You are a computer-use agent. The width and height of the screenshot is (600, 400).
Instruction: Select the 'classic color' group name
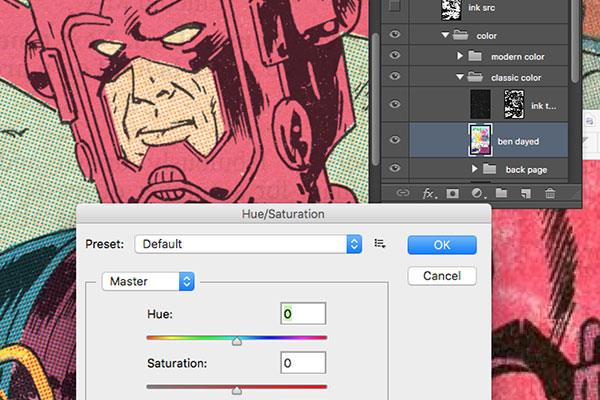pyautogui.click(x=516, y=78)
